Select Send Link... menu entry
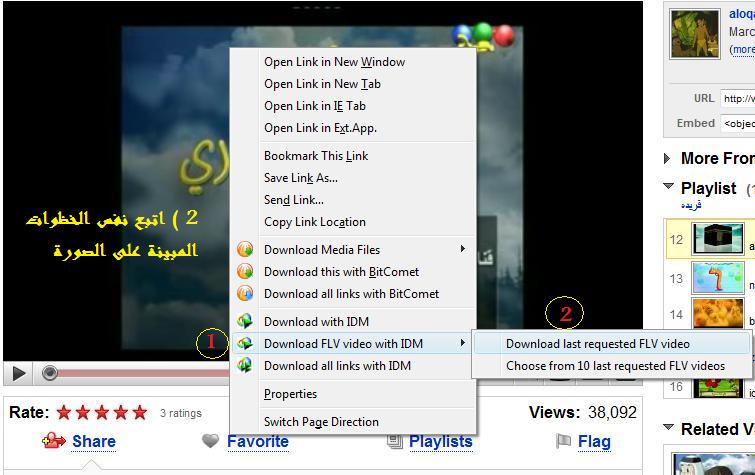Viewport: 755px width, 475px height. tap(294, 200)
